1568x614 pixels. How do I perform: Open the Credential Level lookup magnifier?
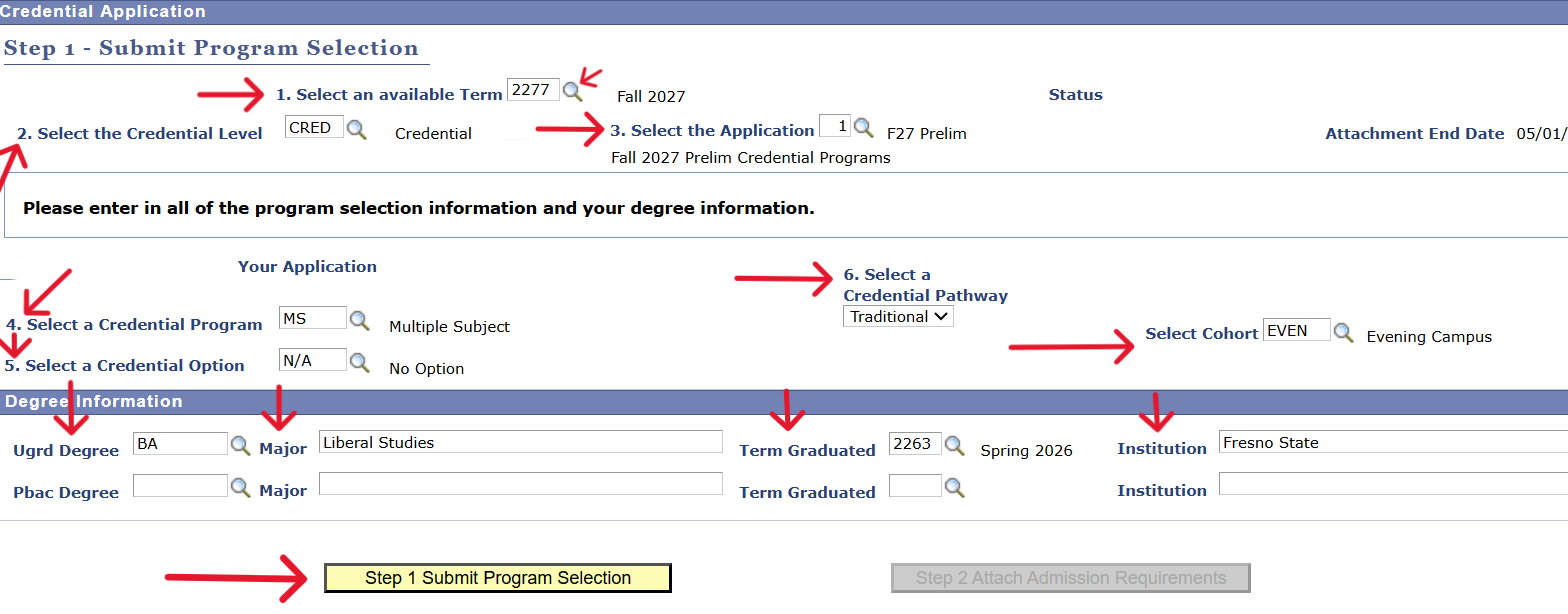[356, 129]
